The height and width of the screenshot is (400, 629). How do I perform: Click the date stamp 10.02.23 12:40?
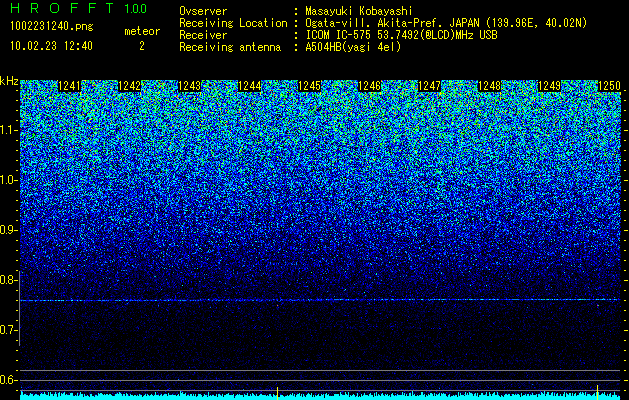click(x=51, y=46)
